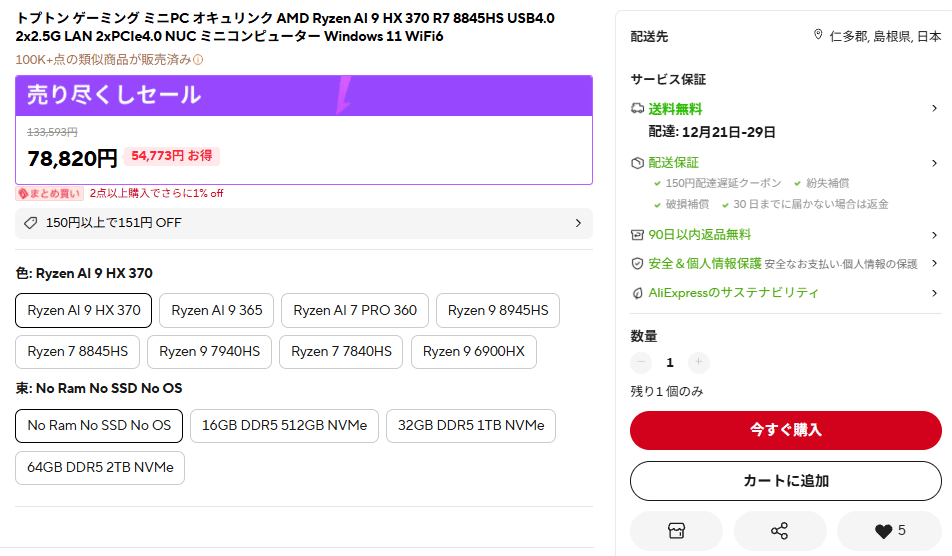Select Ryzen 7 8845HS option
This screenshot has height=556, width=952.
[78, 351]
